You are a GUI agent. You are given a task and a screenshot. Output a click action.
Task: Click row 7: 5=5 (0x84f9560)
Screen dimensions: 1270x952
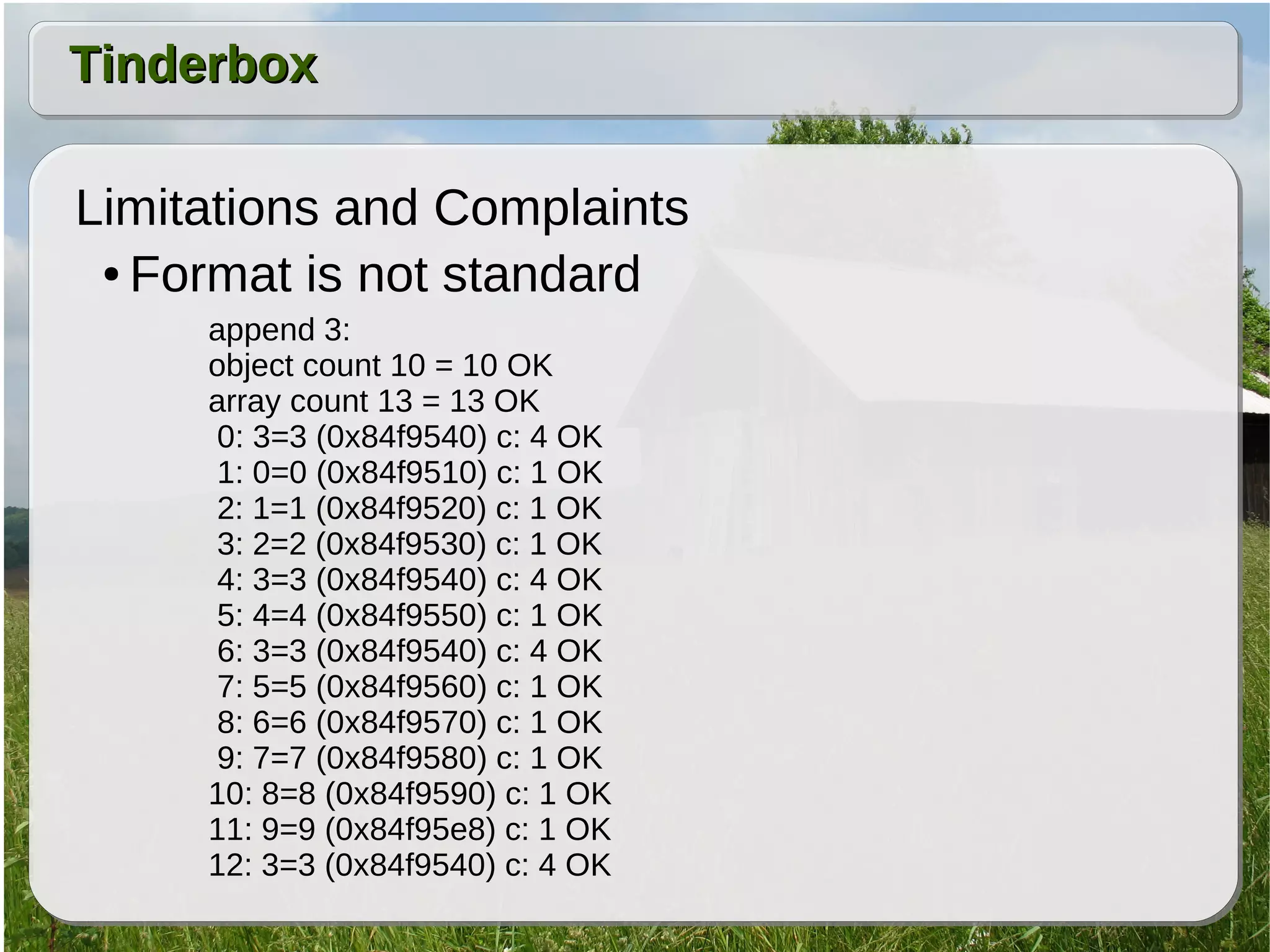pos(409,687)
